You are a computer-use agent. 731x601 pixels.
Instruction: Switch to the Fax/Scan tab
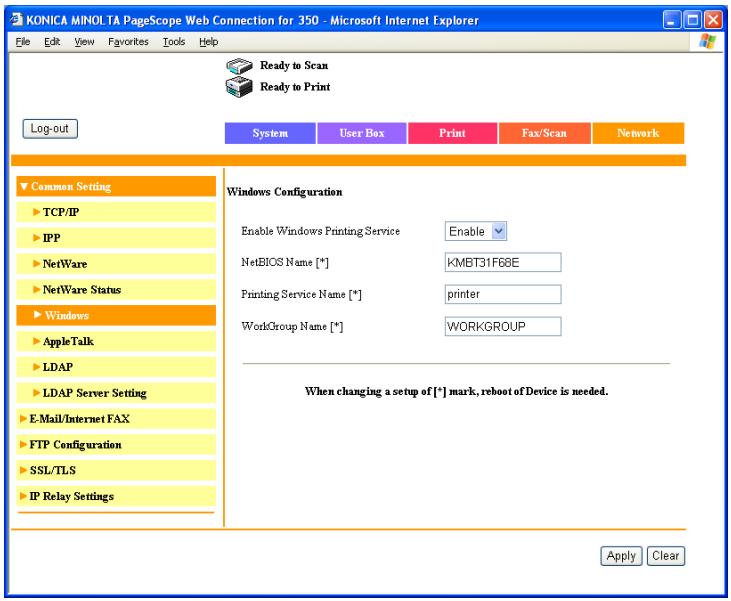(545, 133)
